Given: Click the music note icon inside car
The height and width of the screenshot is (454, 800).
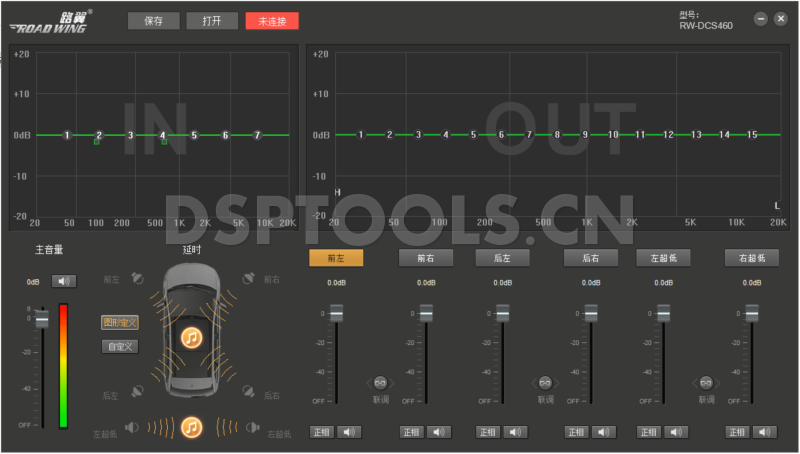Looking at the screenshot, I should 191,338.
